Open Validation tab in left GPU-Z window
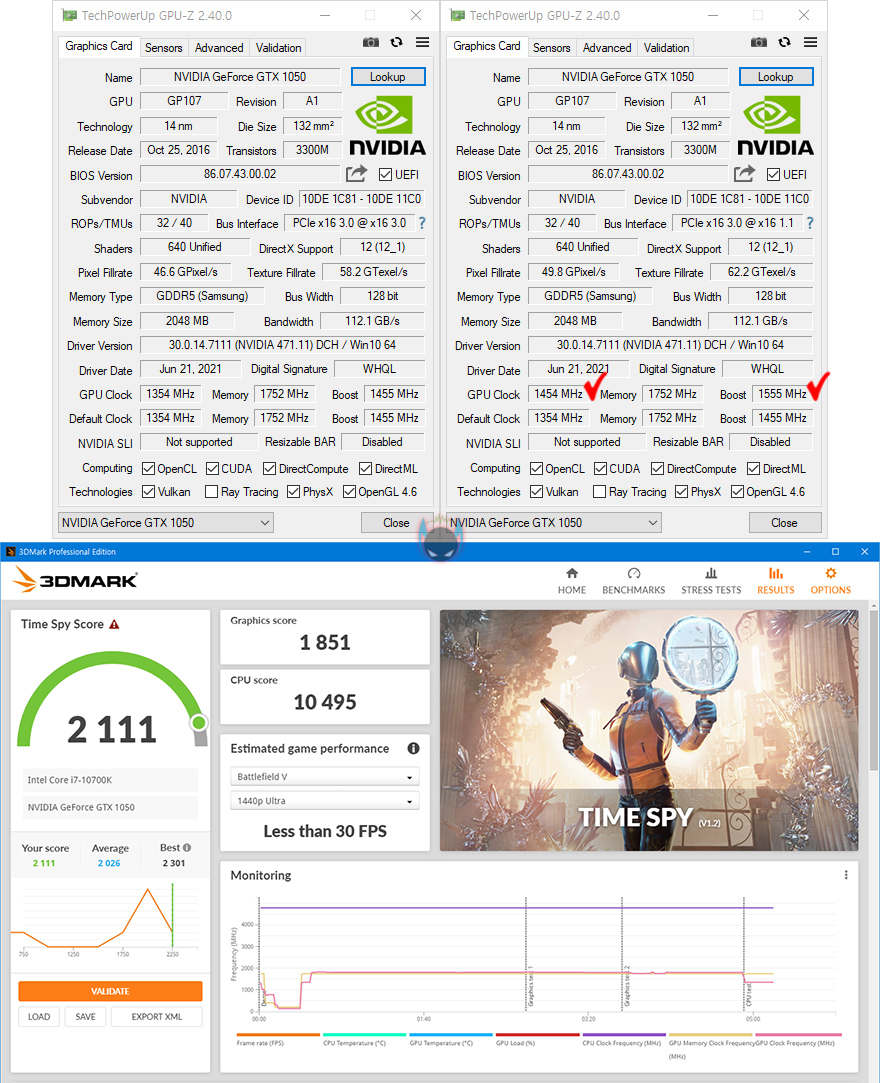 pyautogui.click(x=278, y=48)
